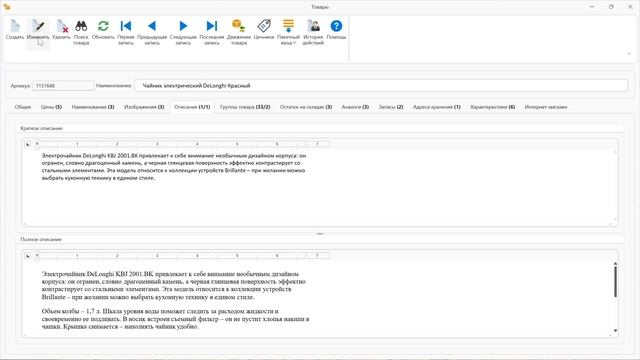Click the Ценники price tag icon

(264, 26)
